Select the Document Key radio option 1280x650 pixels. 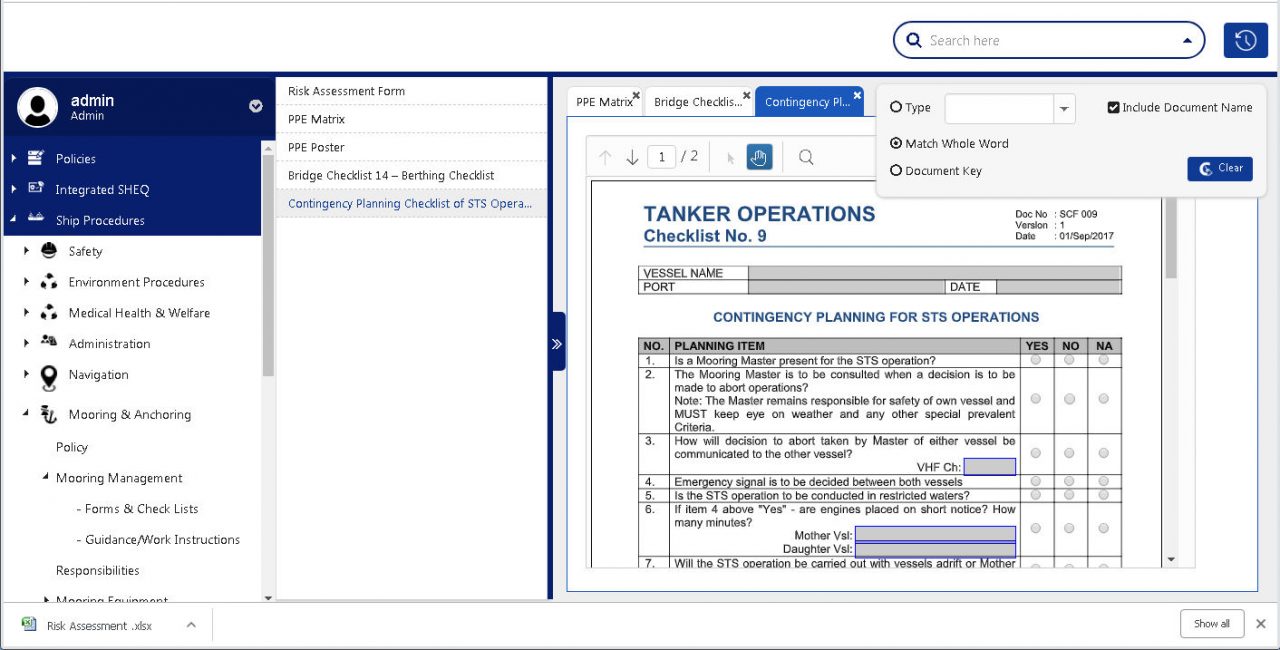point(896,171)
